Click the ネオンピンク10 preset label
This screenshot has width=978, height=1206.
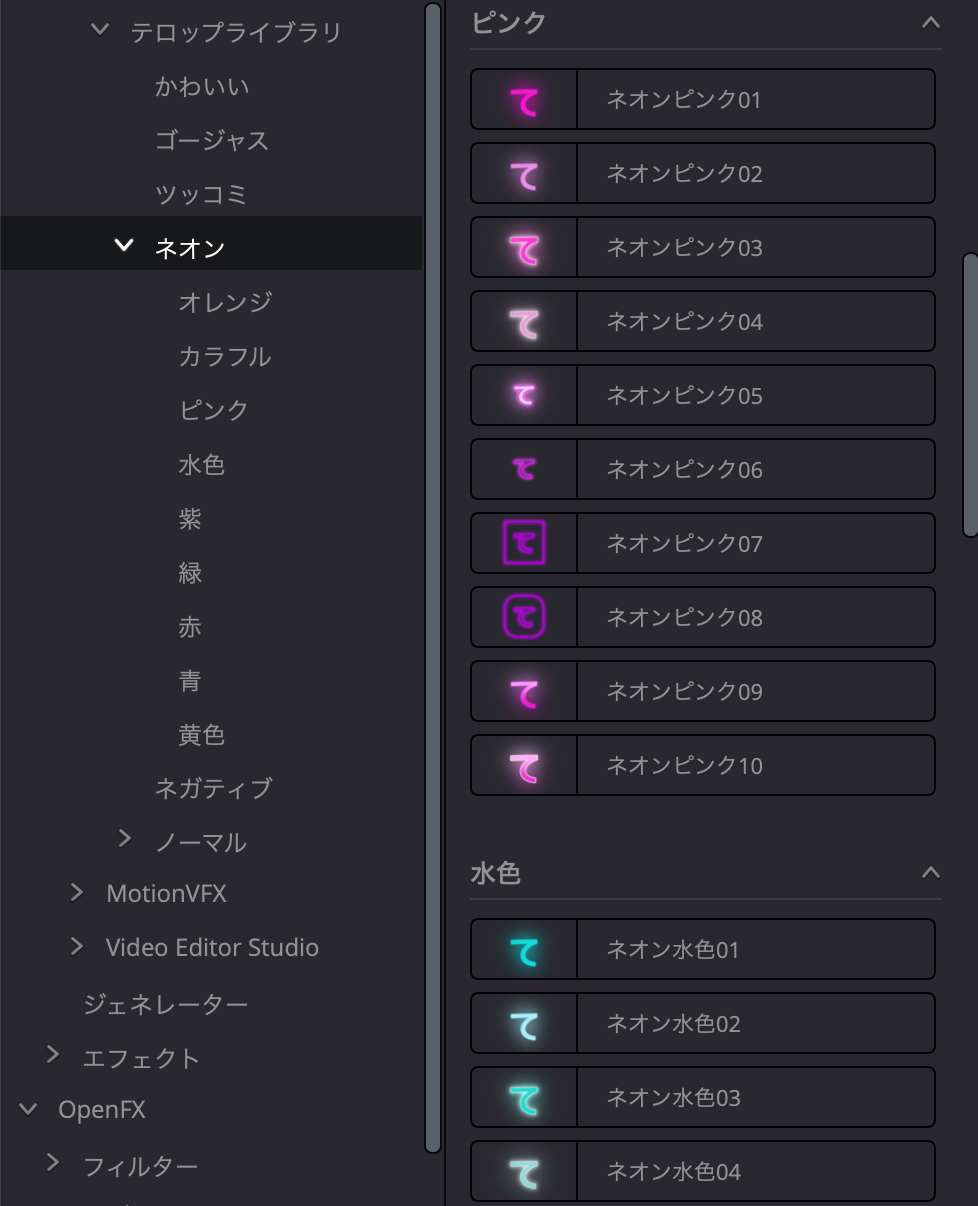(x=685, y=766)
